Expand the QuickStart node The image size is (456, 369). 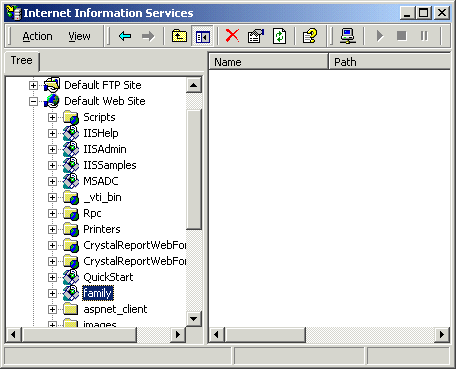point(52,277)
